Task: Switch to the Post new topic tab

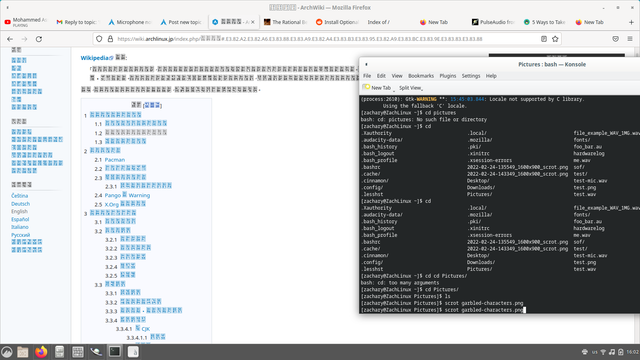Action: [x=182, y=22]
